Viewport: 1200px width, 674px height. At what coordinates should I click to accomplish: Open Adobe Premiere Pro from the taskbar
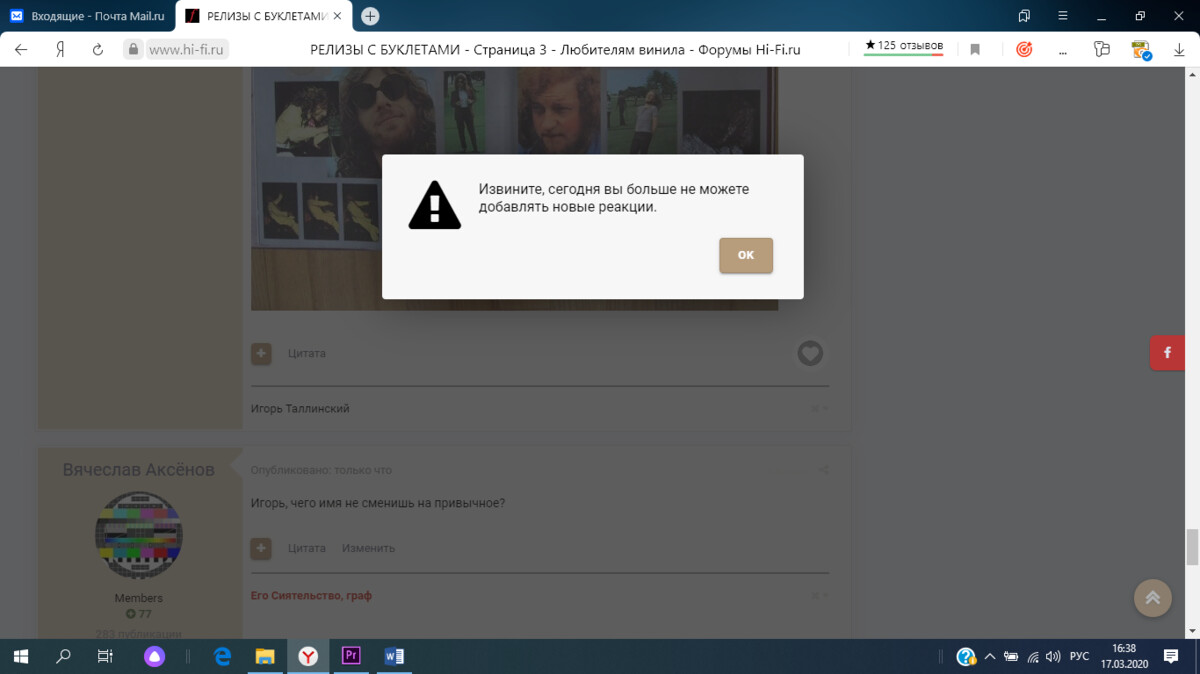(x=351, y=656)
